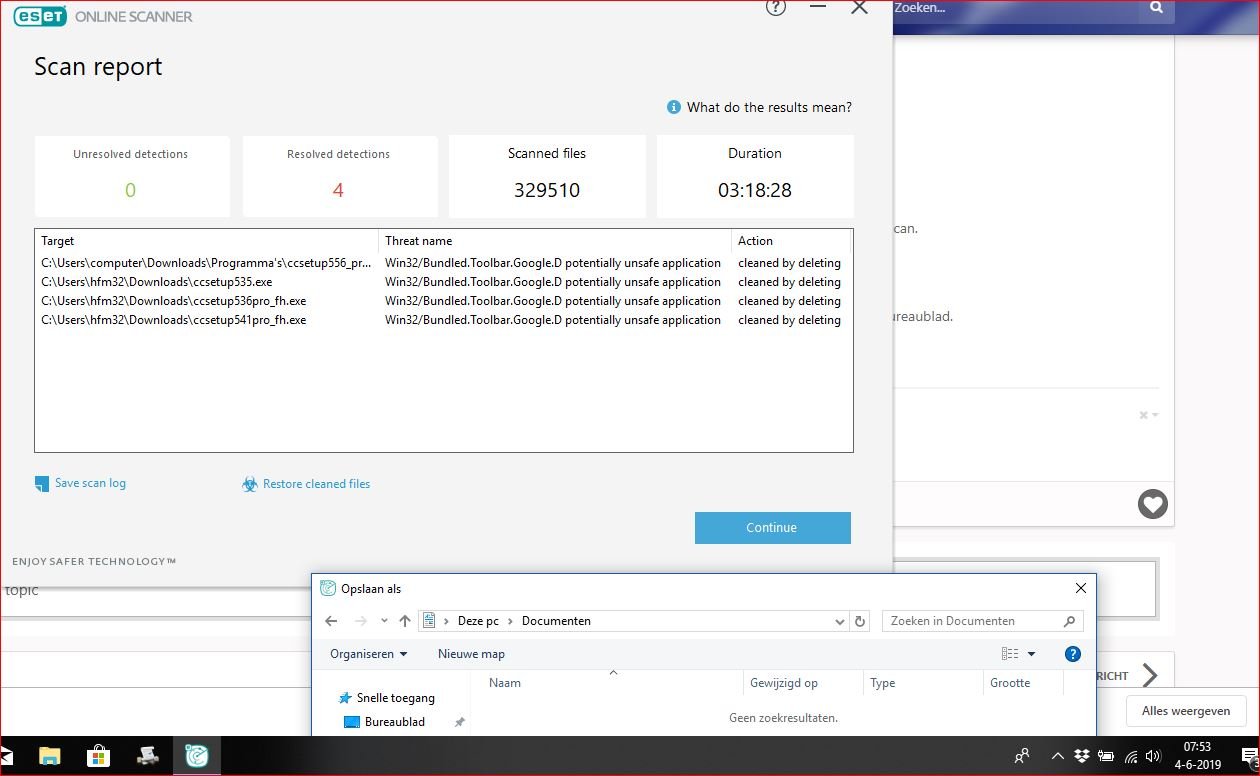This screenshot has height=776, width=1260.
Task: Open the Dropbox system tray icon
Action: point(1082,756)
